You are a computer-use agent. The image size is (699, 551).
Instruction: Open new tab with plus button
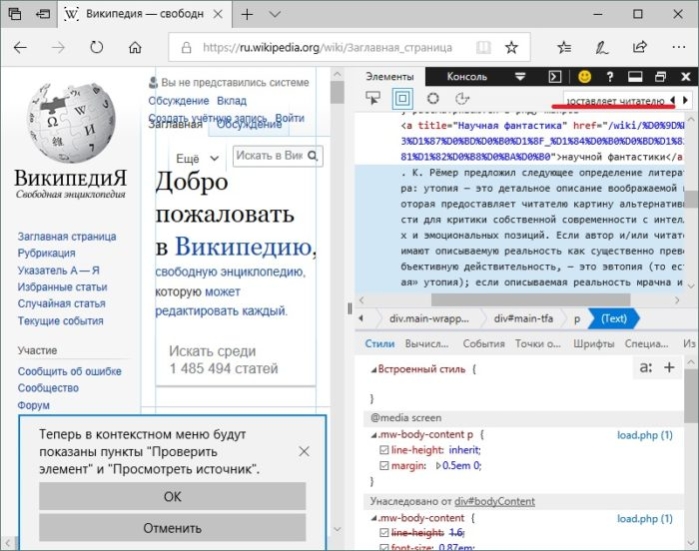[x=247, y=14]
